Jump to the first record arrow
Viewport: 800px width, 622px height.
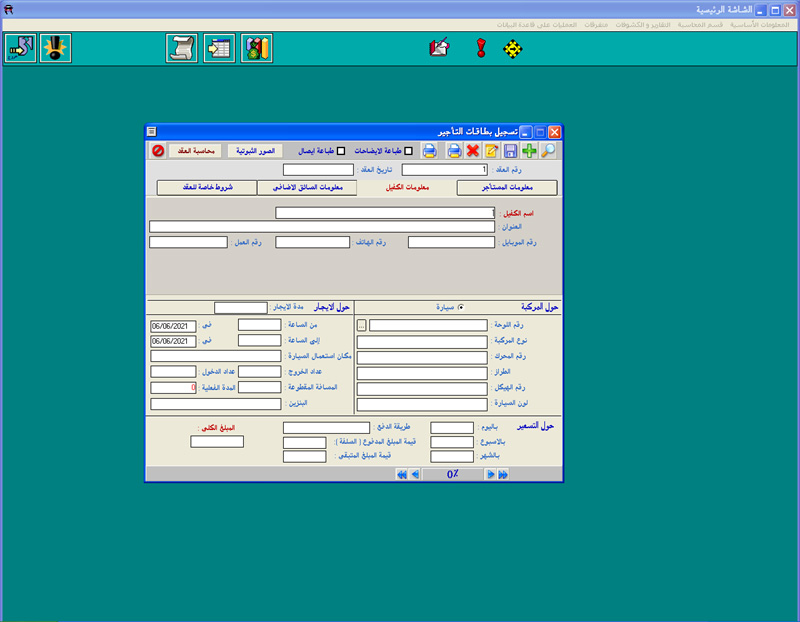(x=402, y=475)
